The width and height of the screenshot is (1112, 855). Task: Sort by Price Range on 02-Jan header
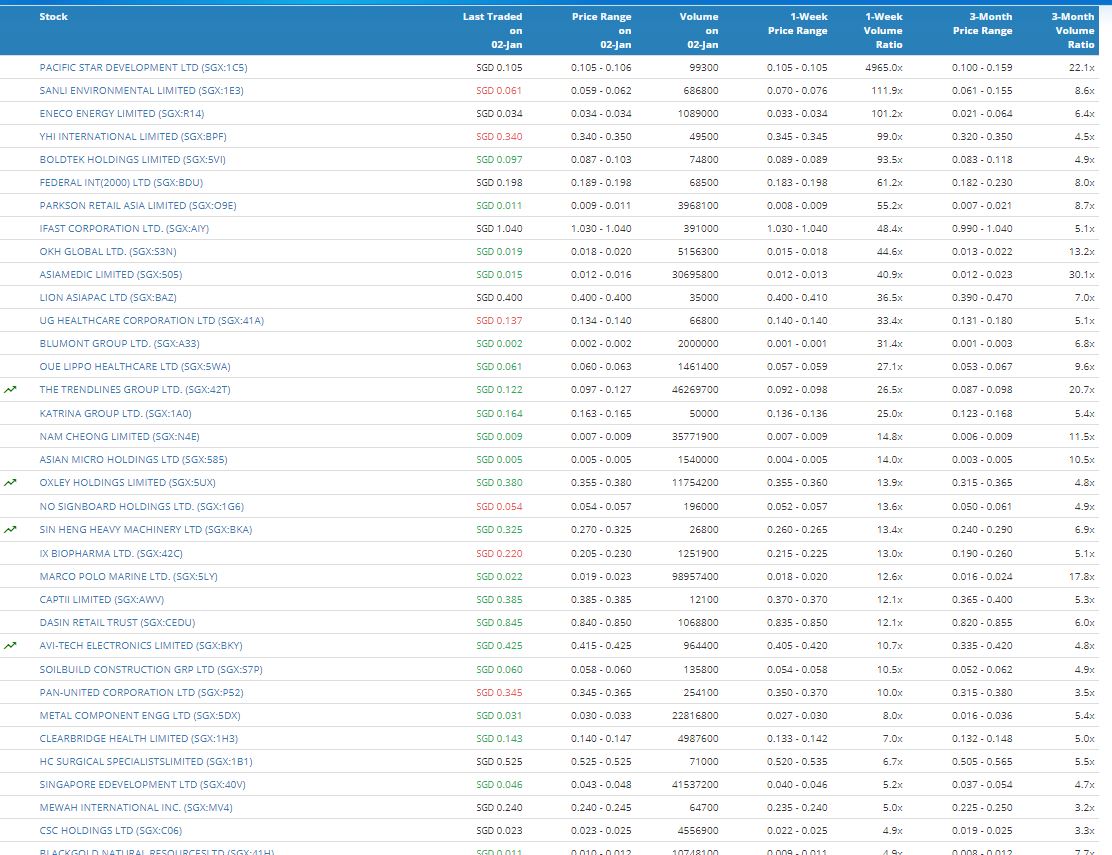[x=601, y=30]
